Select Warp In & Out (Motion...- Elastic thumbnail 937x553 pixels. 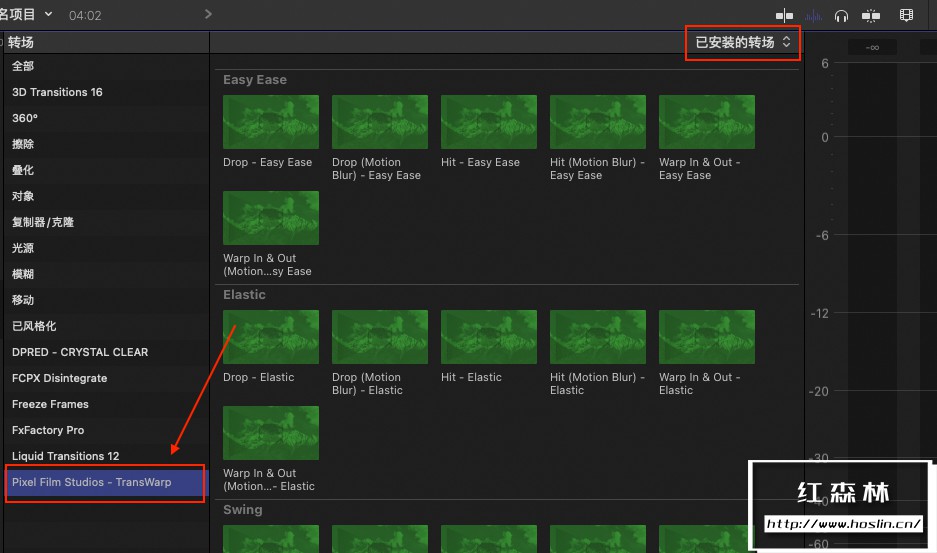(271, 433)
